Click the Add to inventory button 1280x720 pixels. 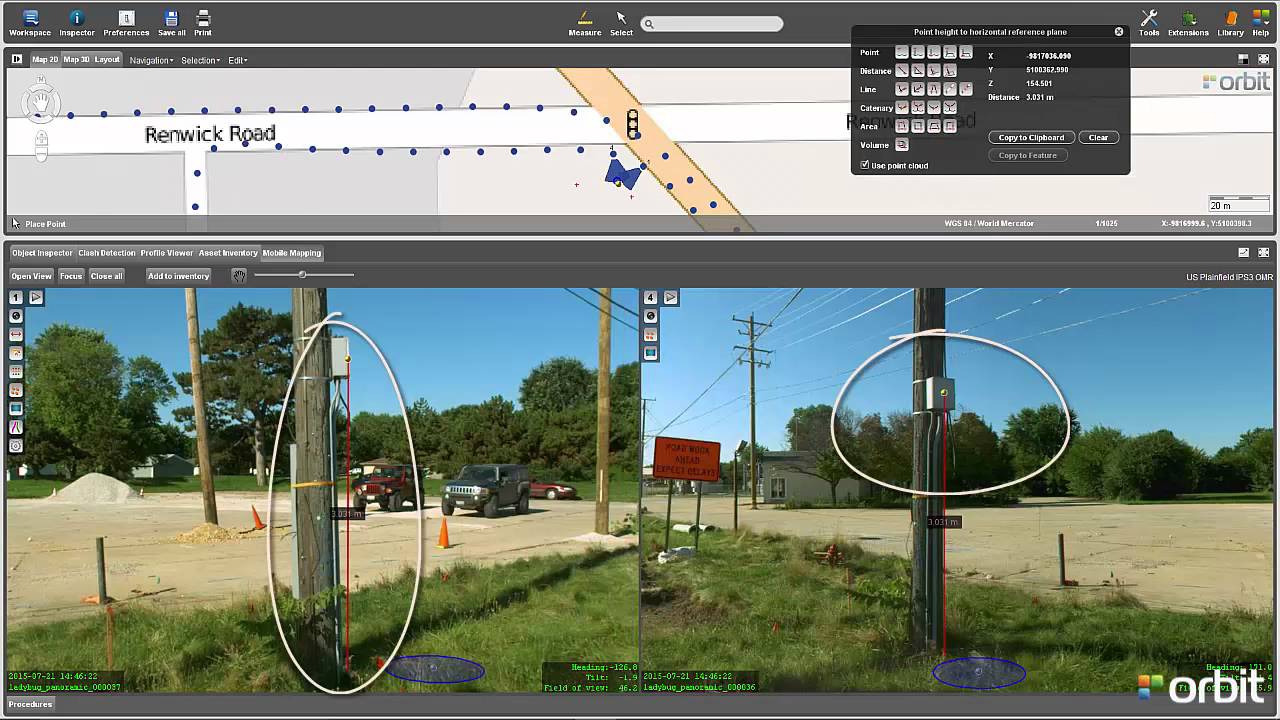(178, 276)
